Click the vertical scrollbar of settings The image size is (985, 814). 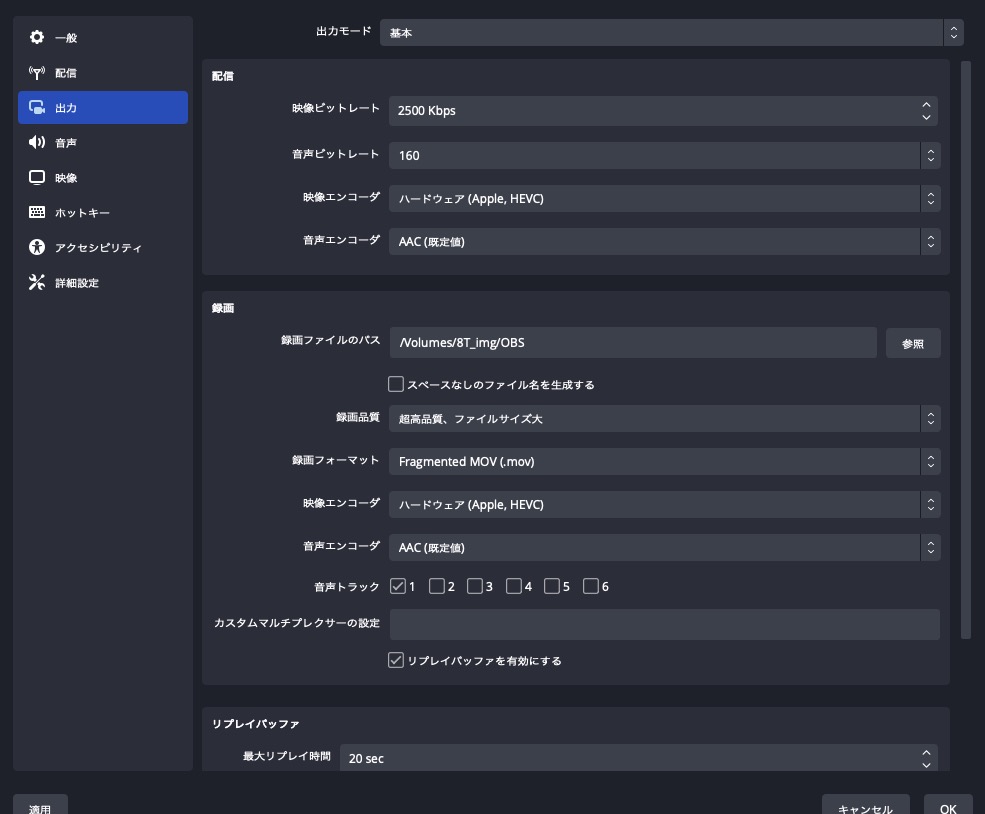[x=966, y=350]
